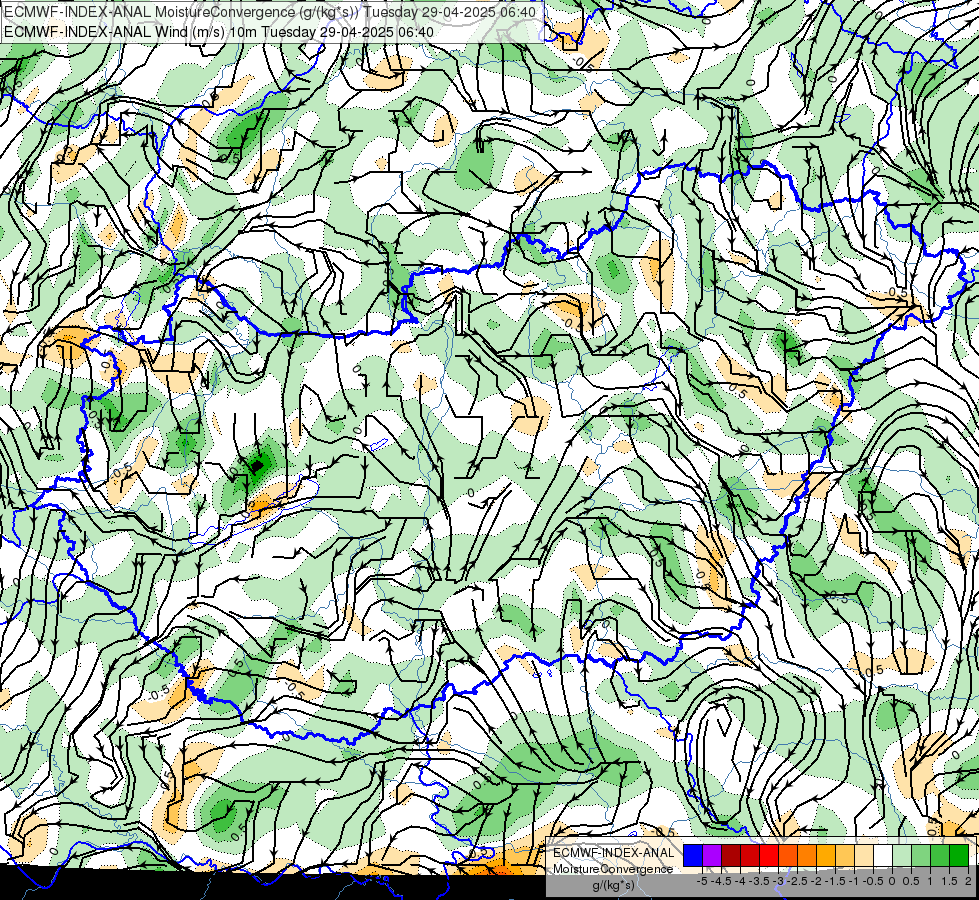Viewport: 979px width, 900px height.
Task: Click the -4.5 tick label on the legend
Action: pos(722,881)
